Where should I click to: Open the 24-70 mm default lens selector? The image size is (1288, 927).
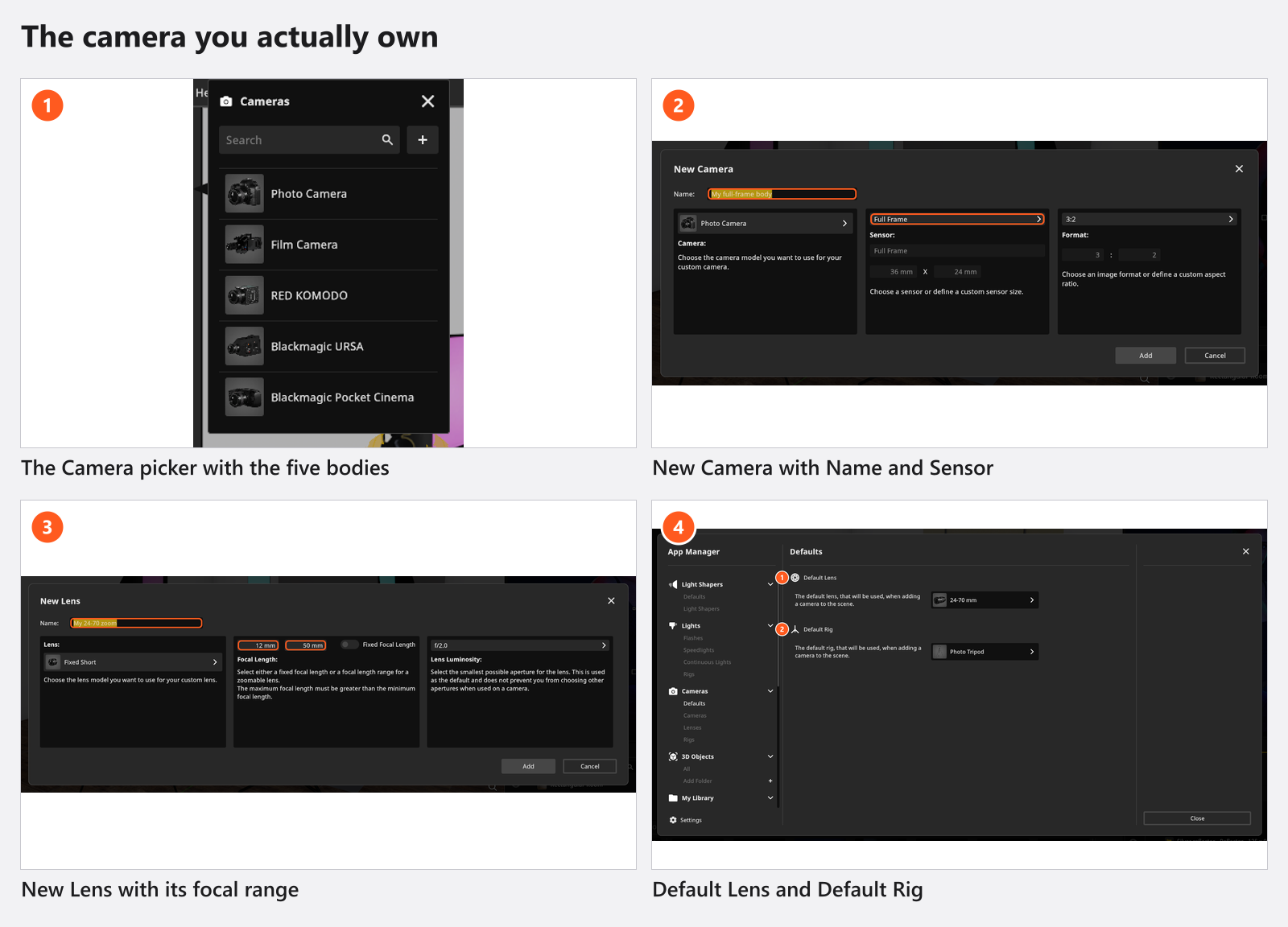[x=985, y=600]
